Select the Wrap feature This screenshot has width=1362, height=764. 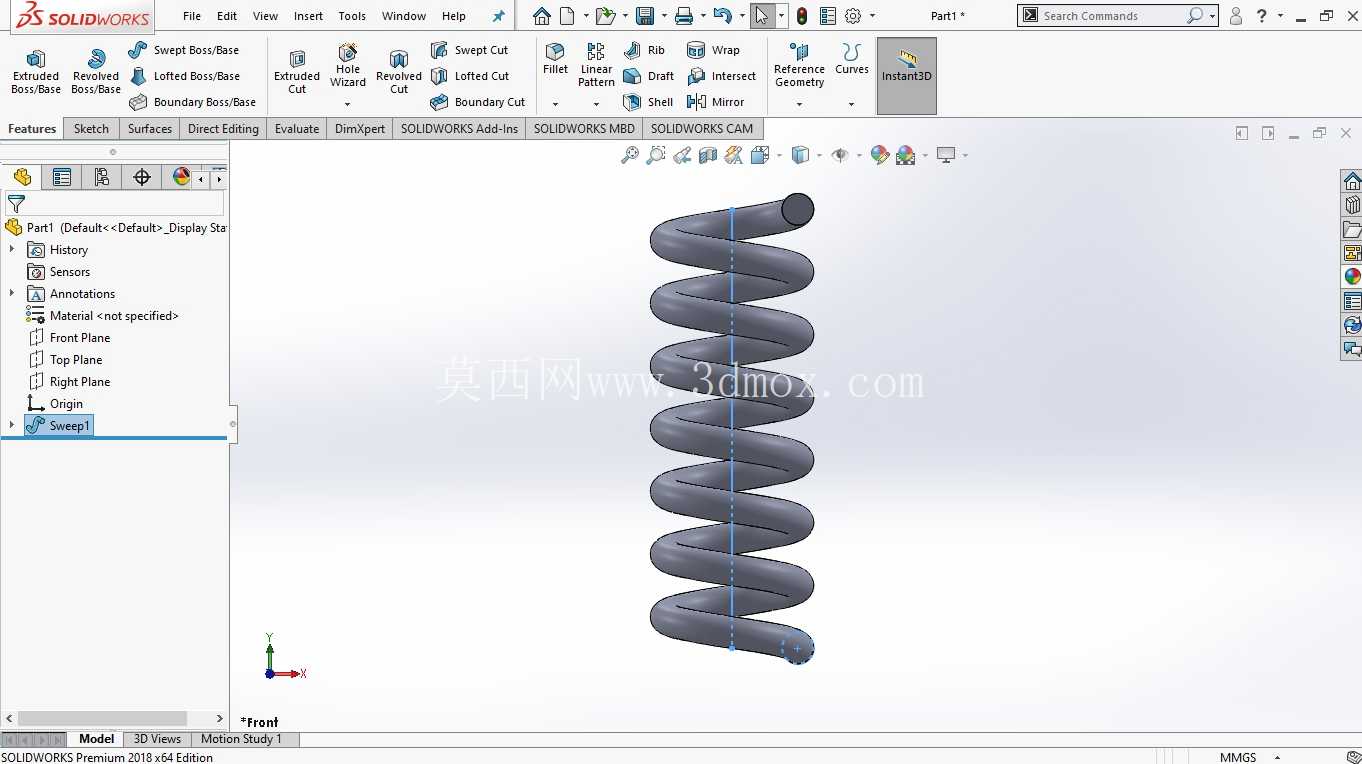(714, 50)
